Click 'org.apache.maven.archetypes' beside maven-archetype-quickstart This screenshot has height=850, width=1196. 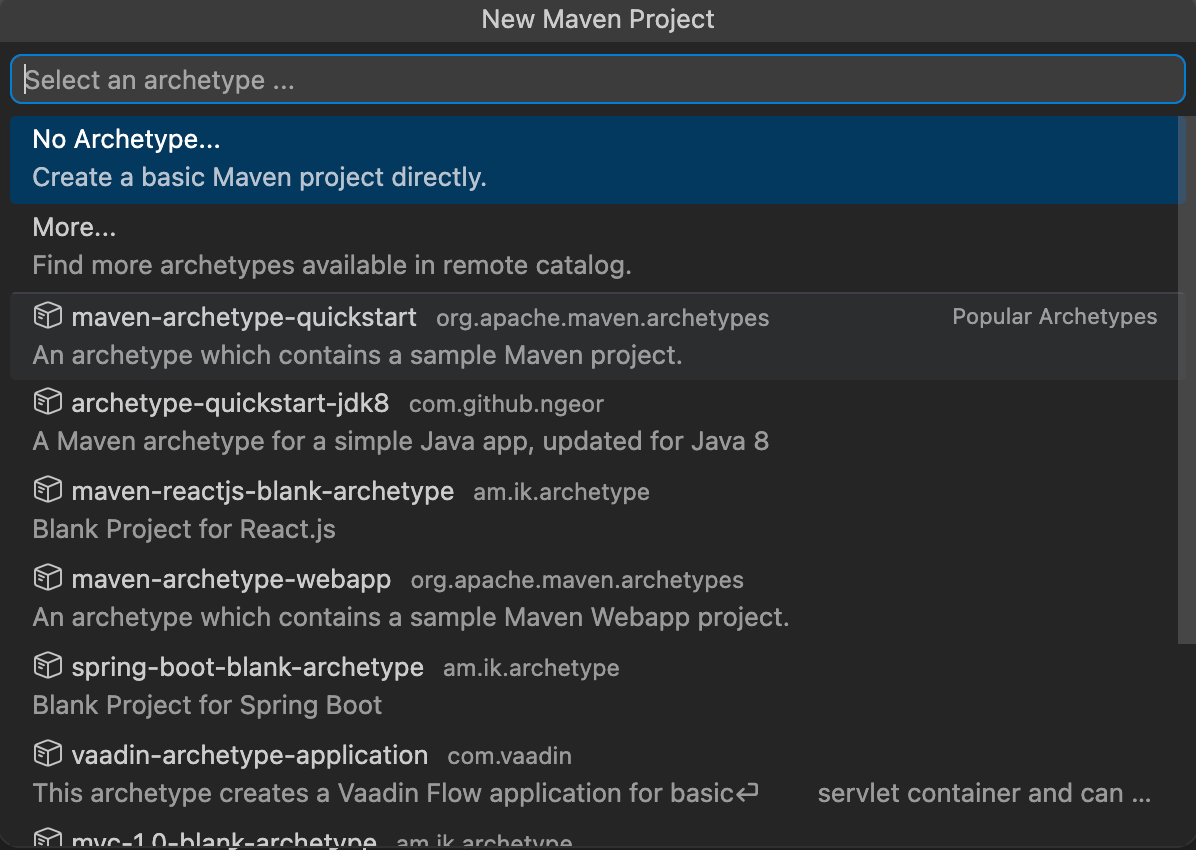tap(603, 317)
